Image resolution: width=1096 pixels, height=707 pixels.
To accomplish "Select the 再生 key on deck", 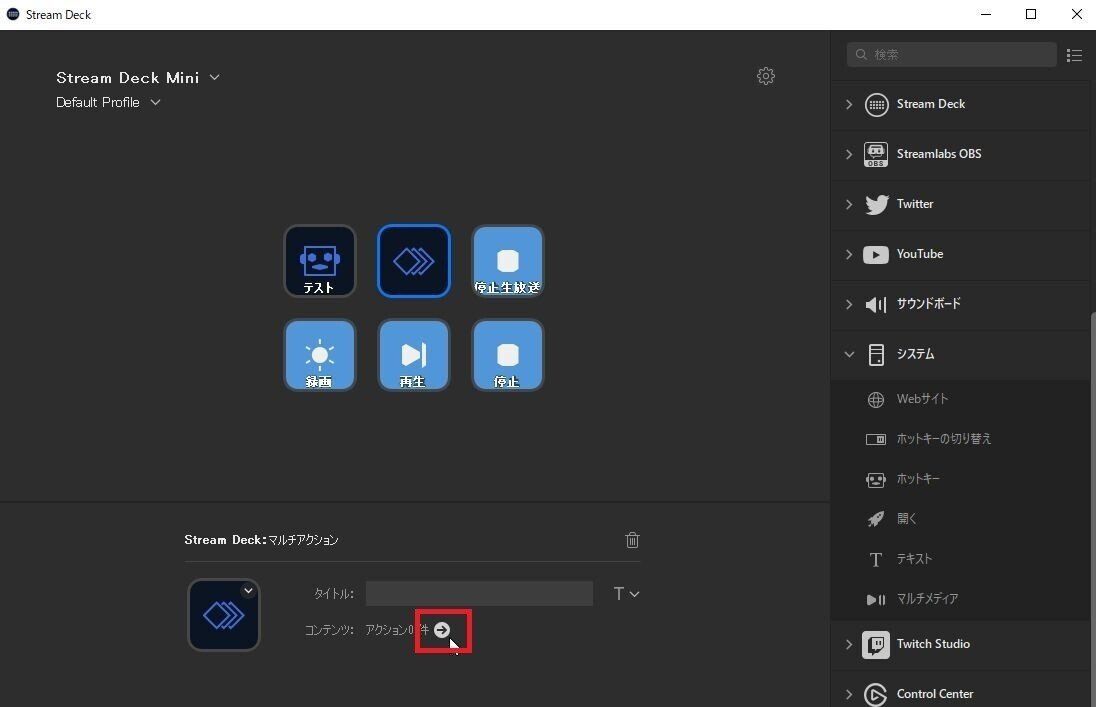I will pyautogui.click(x=414, y=355).
